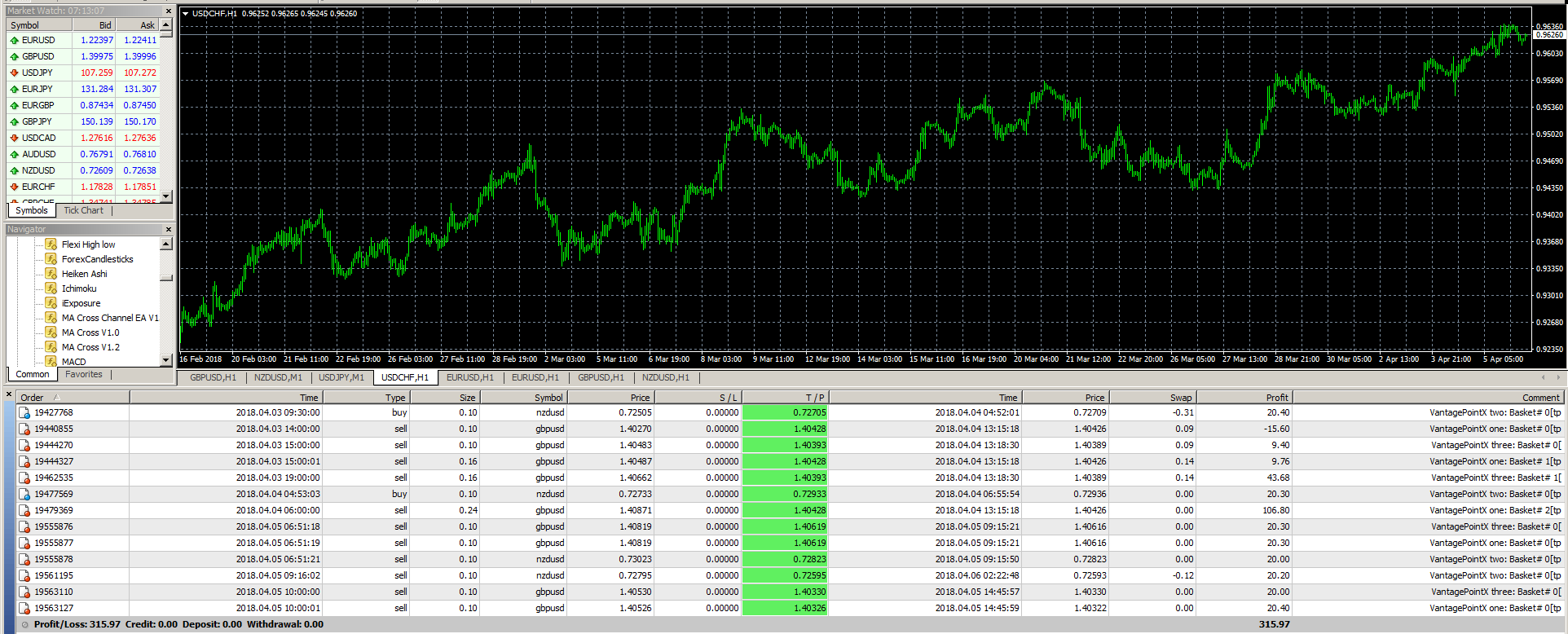Click the USDJPY down-arrow icon in Market Watch
The image size is (1568, 634).
tap(14, 73)
